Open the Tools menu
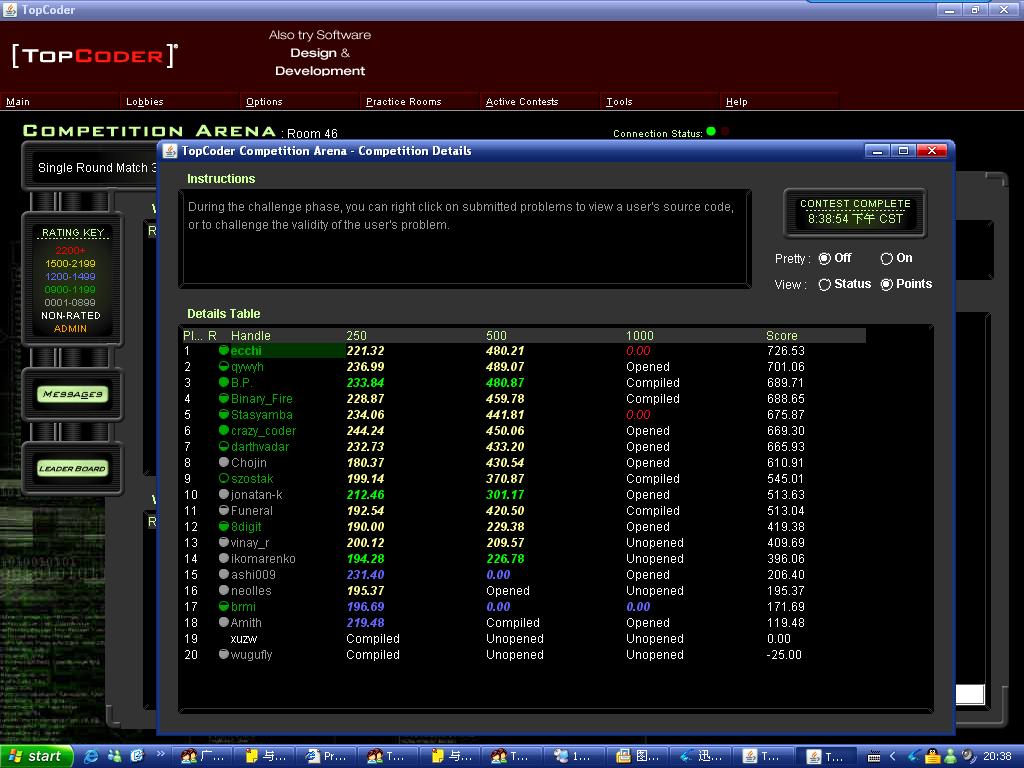The image size is (1024, 768). point(619,102)
